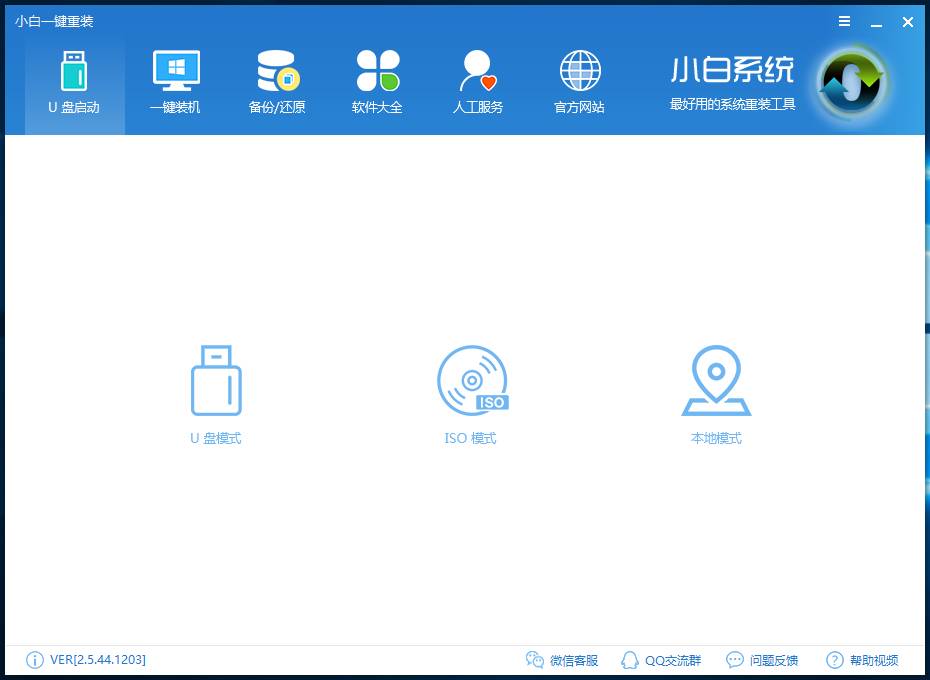Viewport: 930px width, 680px height.
Task: Select the ISO 模式 text label
Action: 470,438
